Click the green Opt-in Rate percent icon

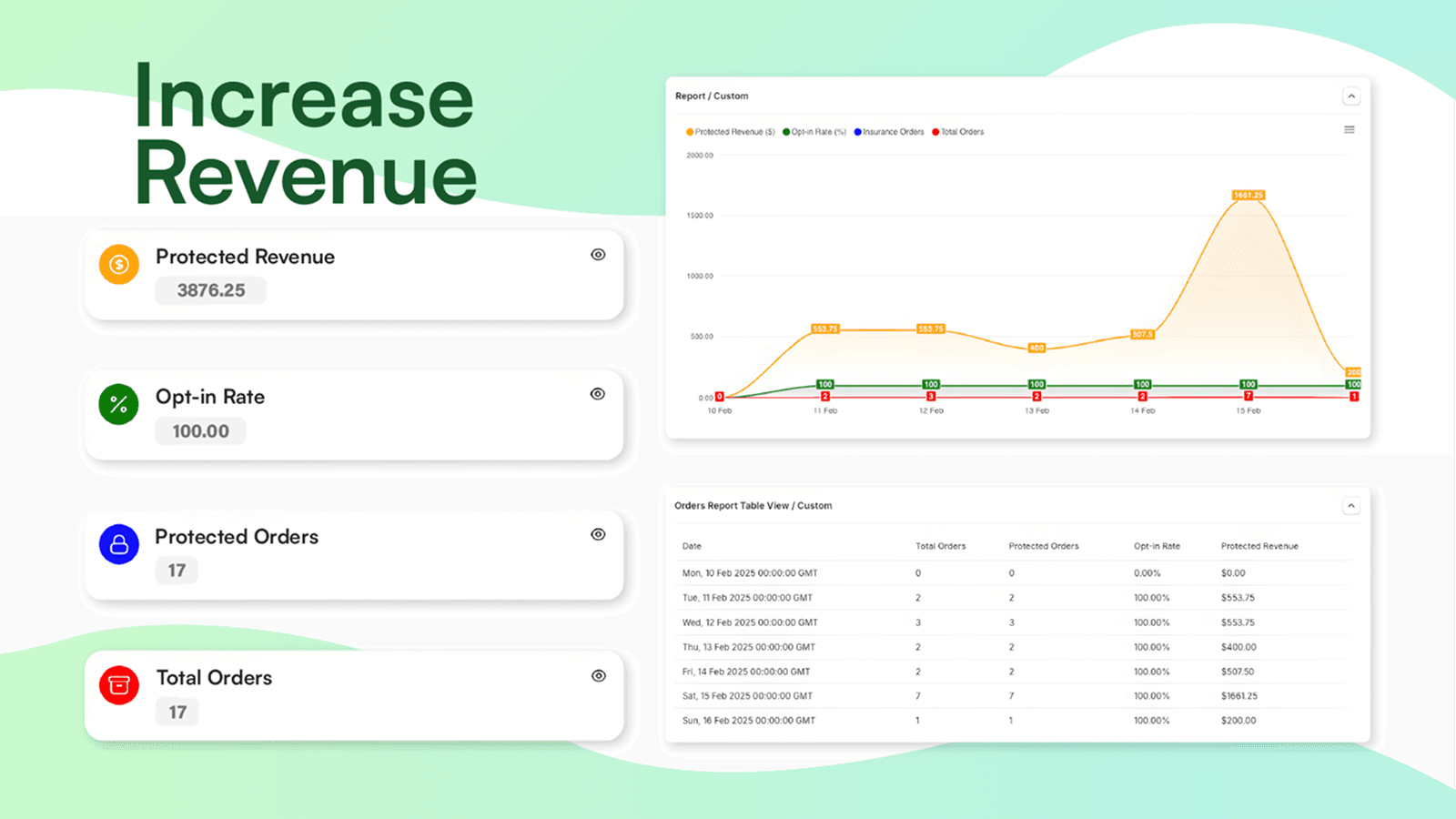tap(117, 404)
